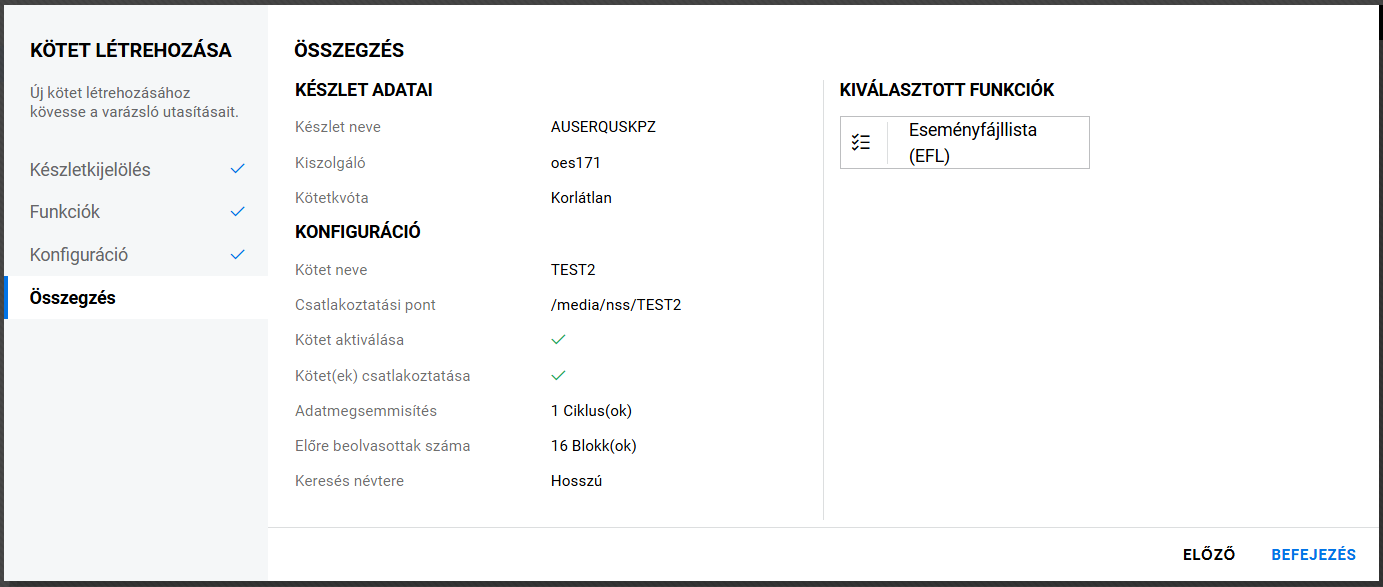Click the mount point /media/nss/TEST2
The width and height of the screenshot is (1383, 587).
pyautogui.click(x=616, y=305)
